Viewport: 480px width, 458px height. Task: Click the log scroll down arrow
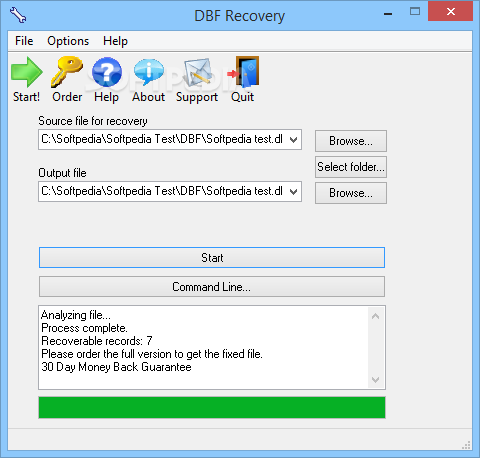(376, 380)
